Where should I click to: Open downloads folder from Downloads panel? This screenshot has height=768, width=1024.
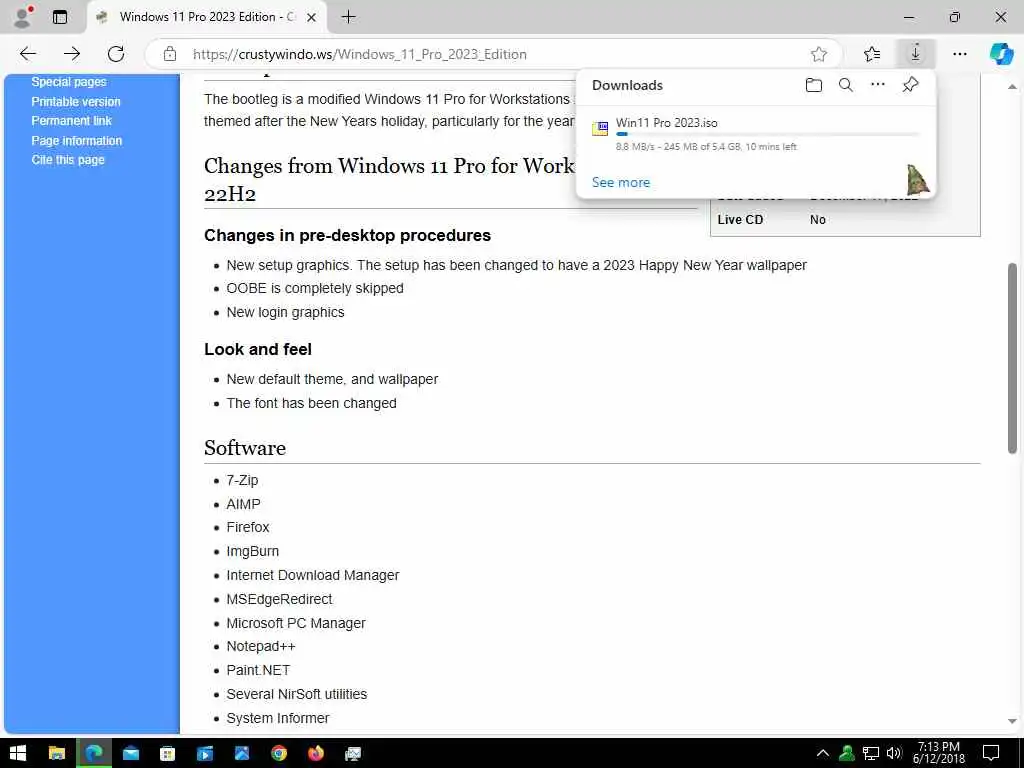(814, 85)
